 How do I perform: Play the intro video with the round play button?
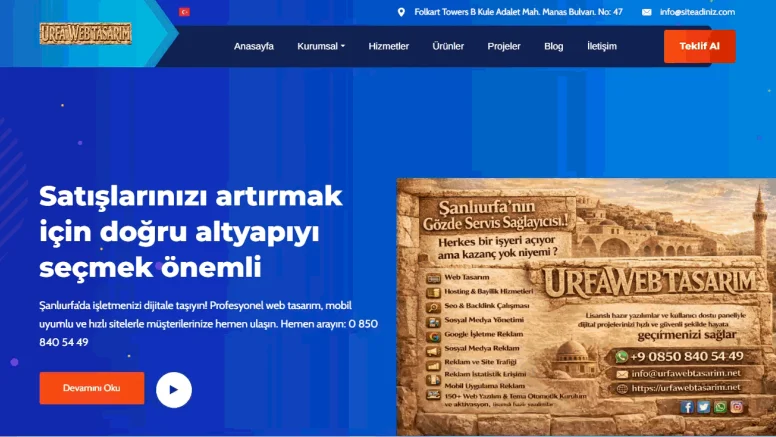click(x=174, y=390)
